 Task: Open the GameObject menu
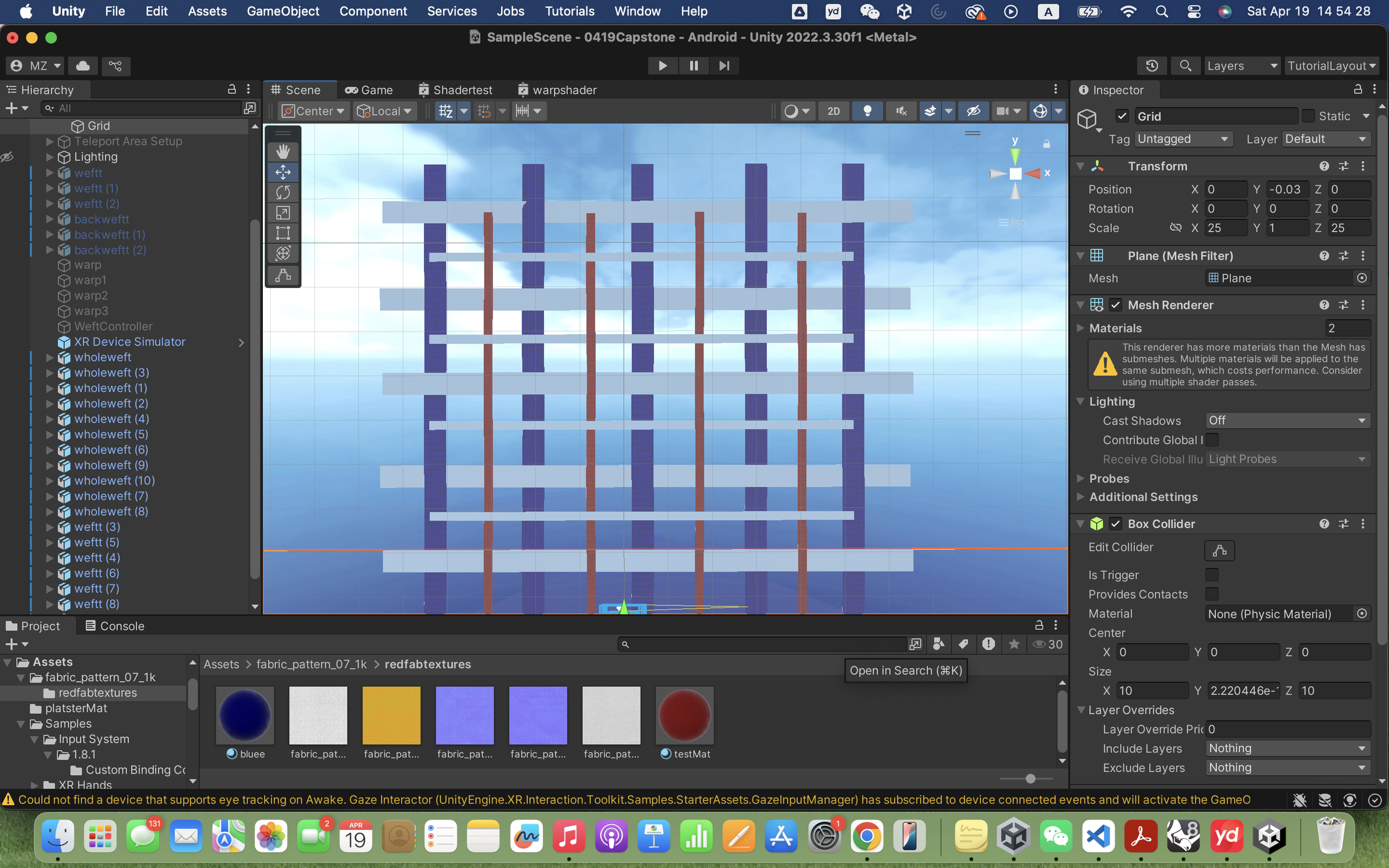[x=282, y=11]
